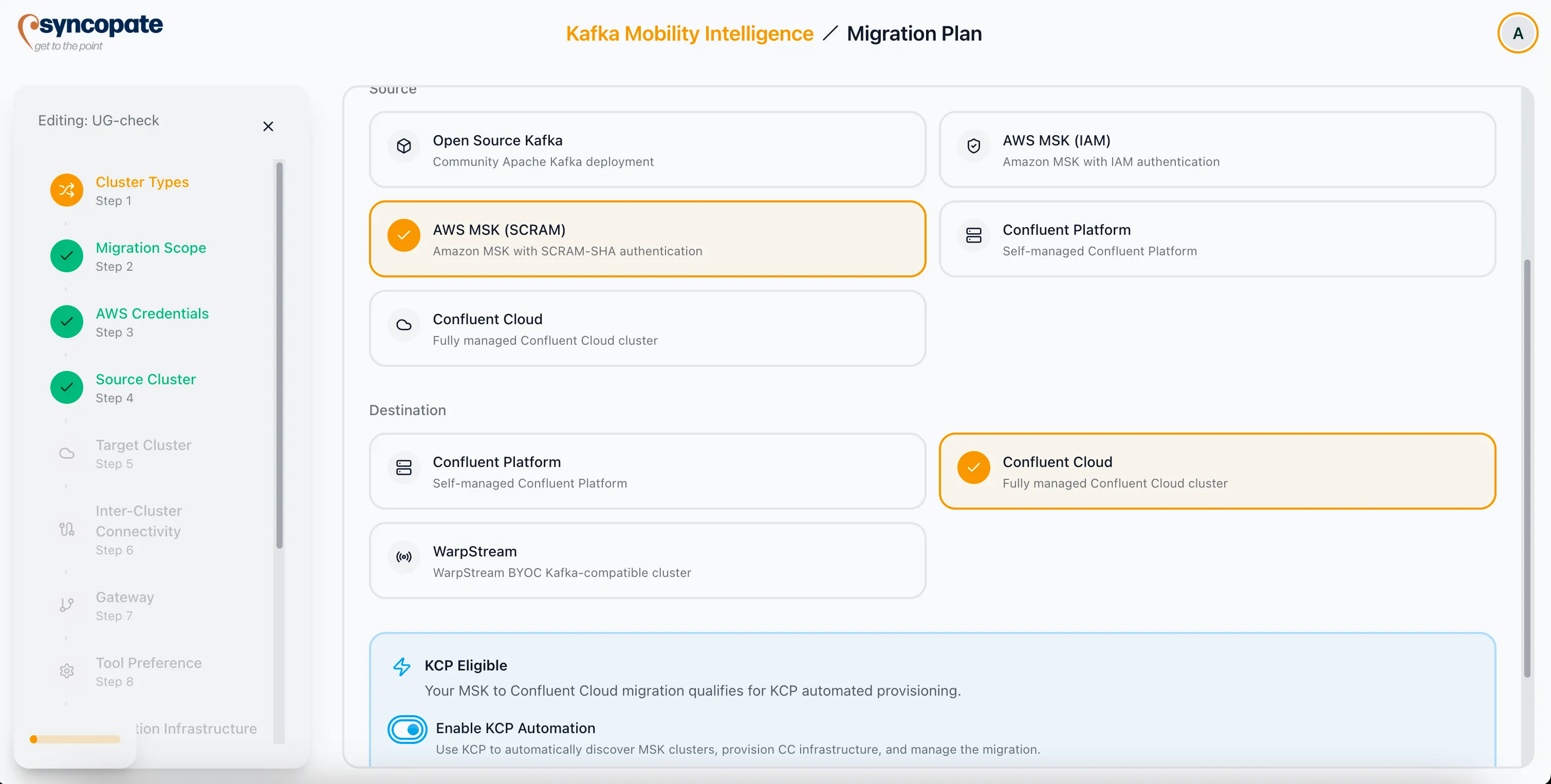Open the Tool Preference gear icon
This screenshot has height=784, width=1551.
pyautogui.click(x=66, y=671)
